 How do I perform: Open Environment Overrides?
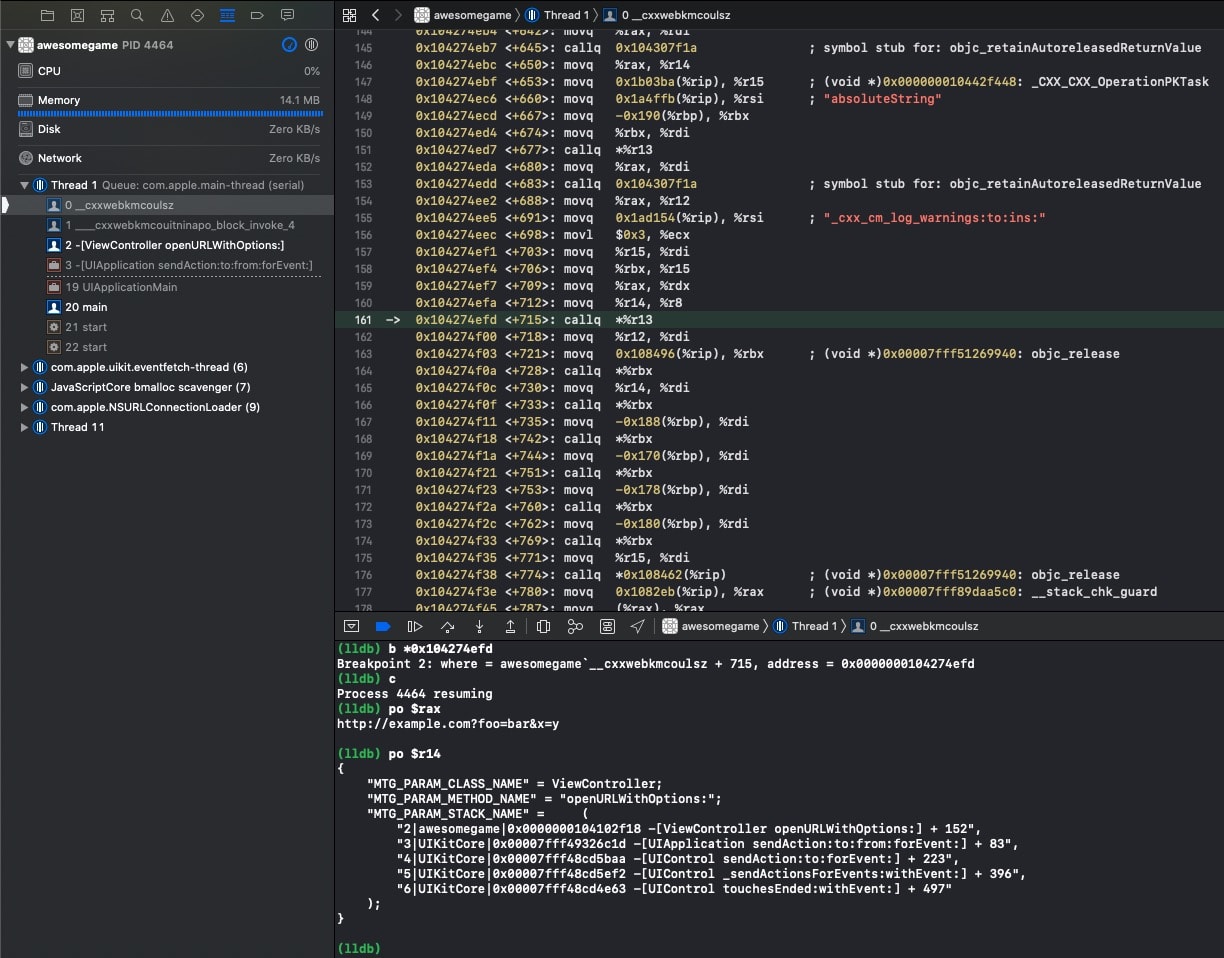click(x=607, y=626)
